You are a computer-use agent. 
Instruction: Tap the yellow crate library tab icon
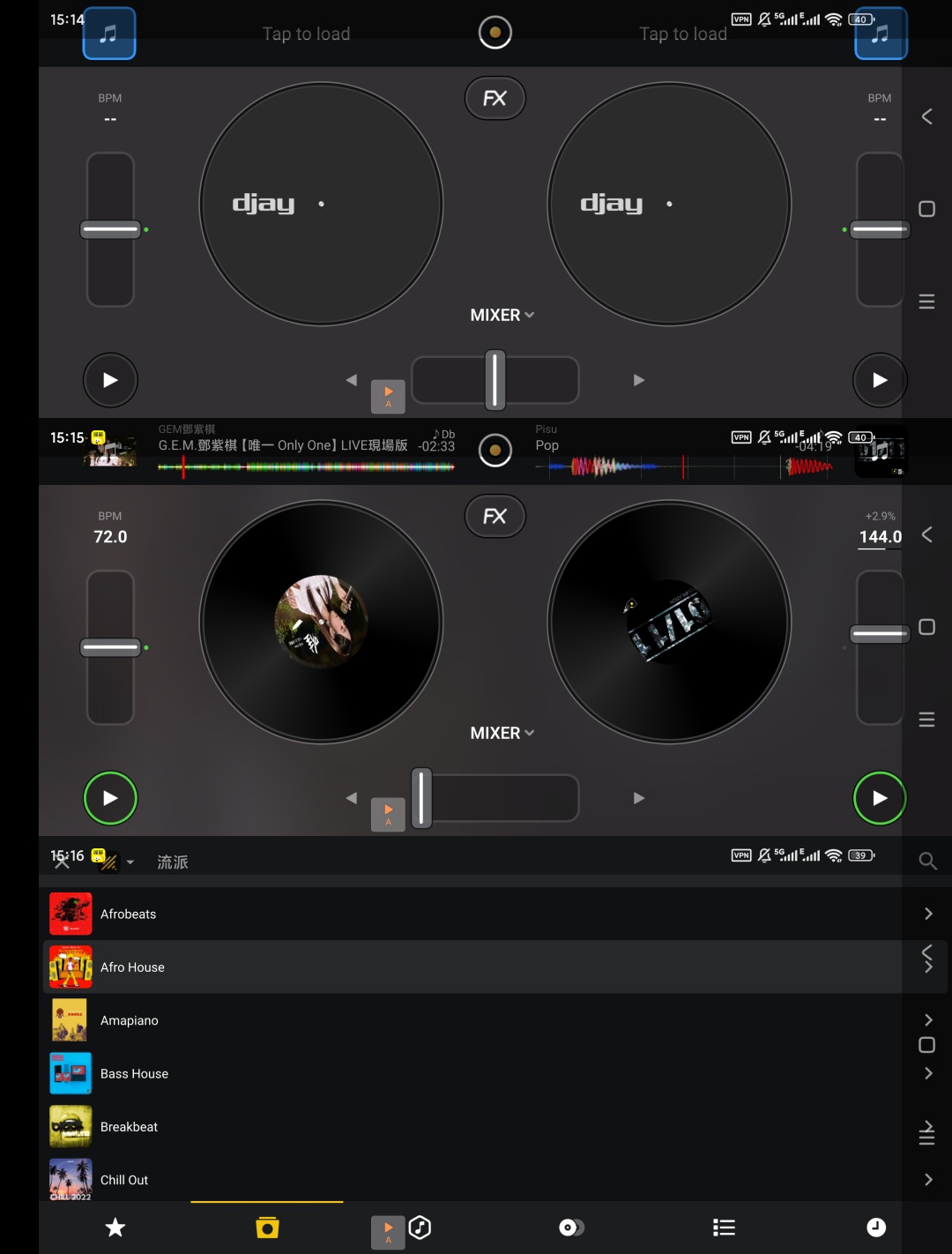click(x=267, y=1227)
